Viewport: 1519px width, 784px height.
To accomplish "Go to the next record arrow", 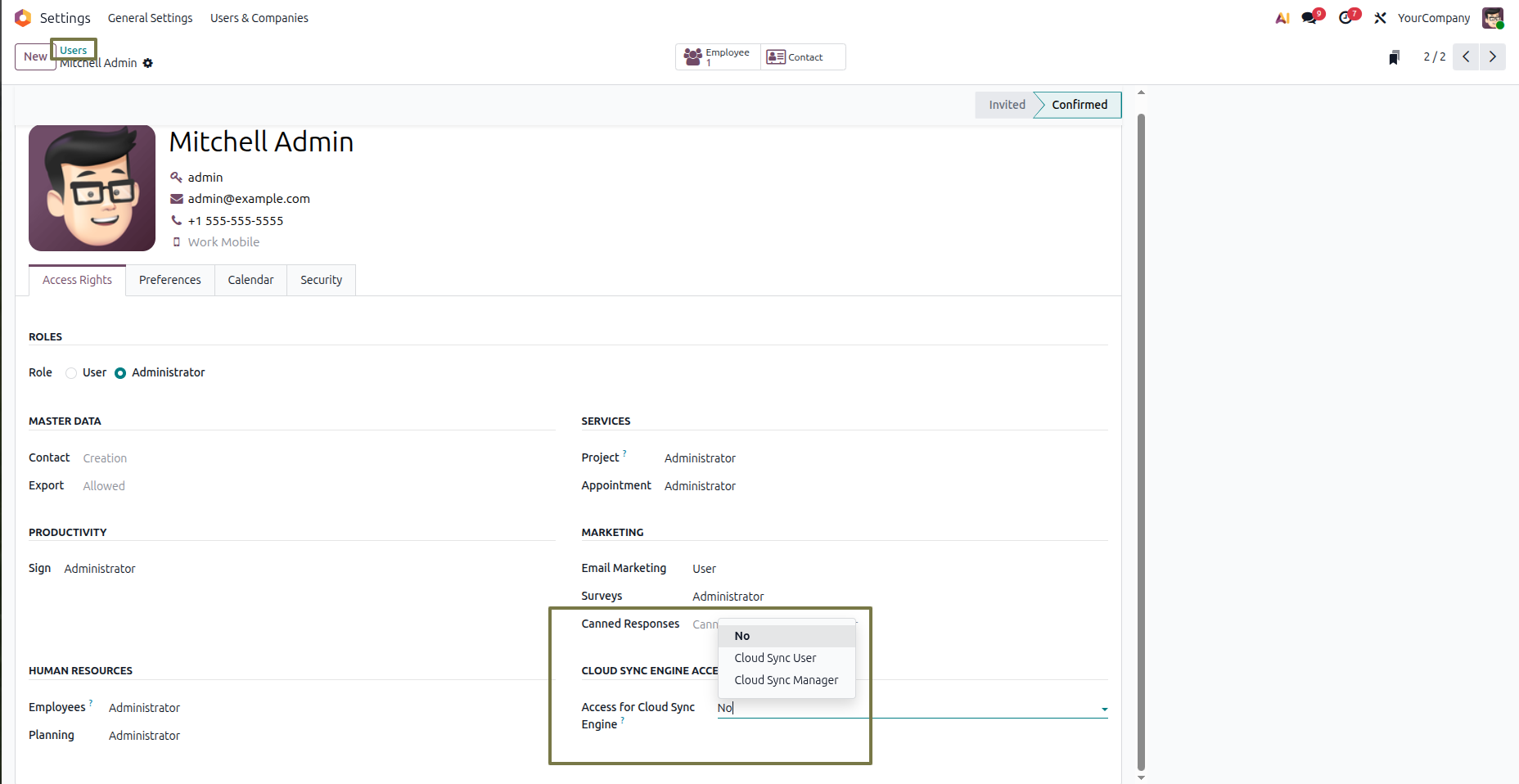I will coord(1493,56).
